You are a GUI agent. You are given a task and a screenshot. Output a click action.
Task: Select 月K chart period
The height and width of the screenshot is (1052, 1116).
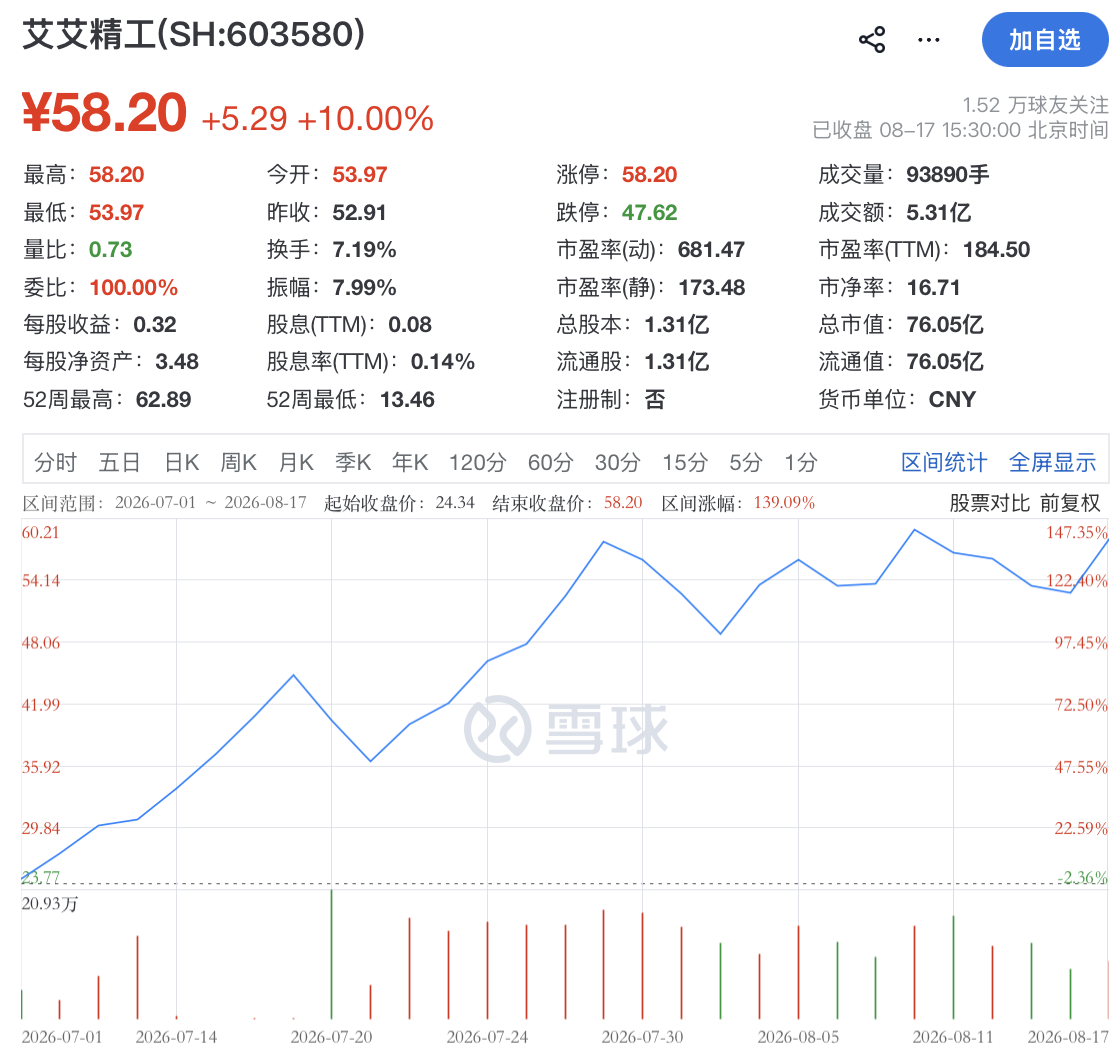pos(296,463)
